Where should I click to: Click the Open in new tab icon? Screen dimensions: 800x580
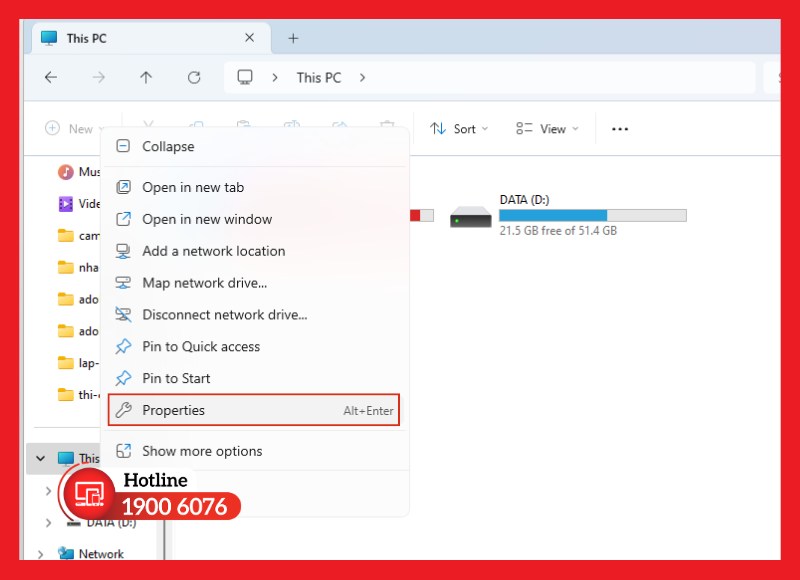[123, 187]
